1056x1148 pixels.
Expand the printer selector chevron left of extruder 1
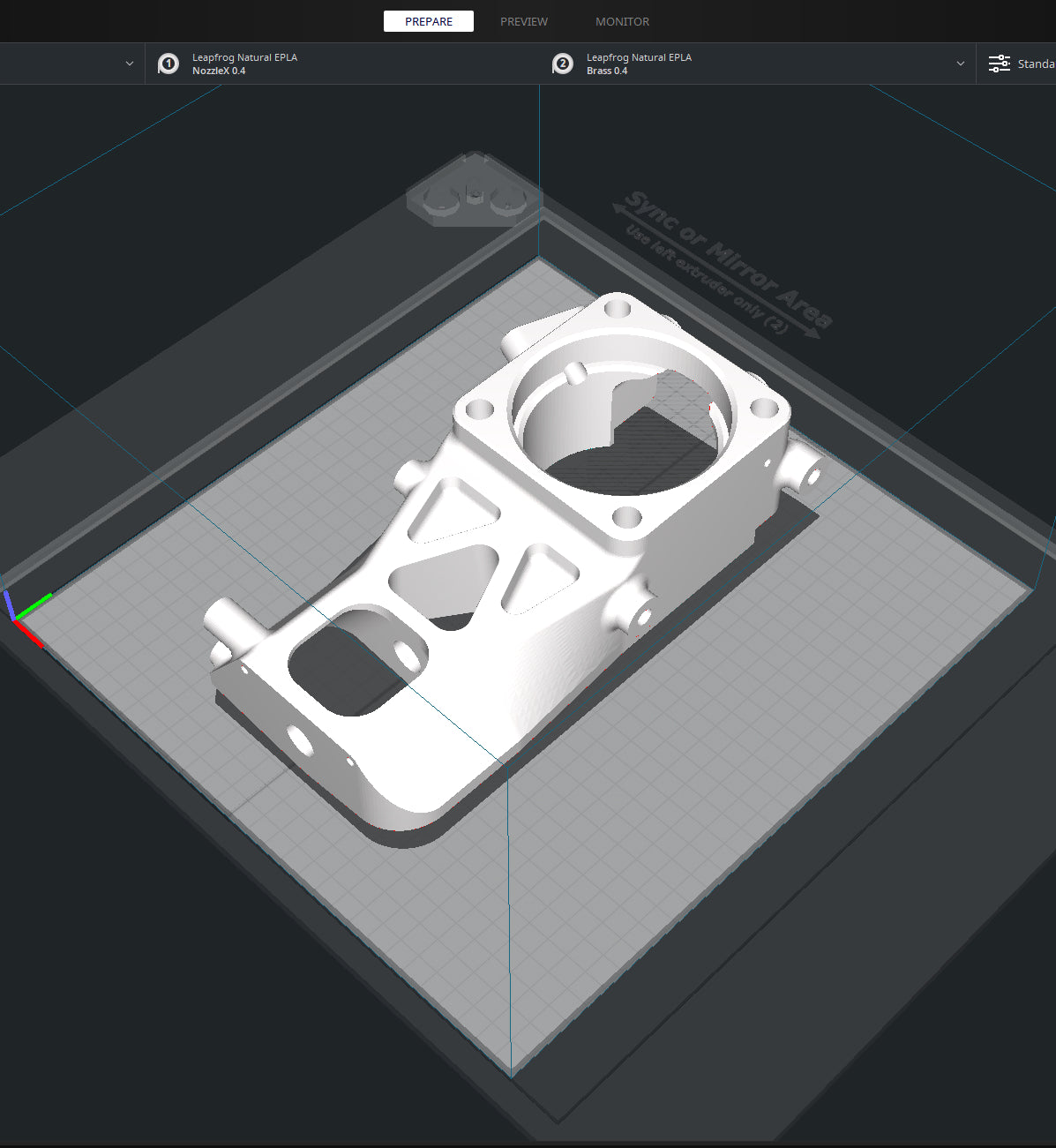pos(130,64)
